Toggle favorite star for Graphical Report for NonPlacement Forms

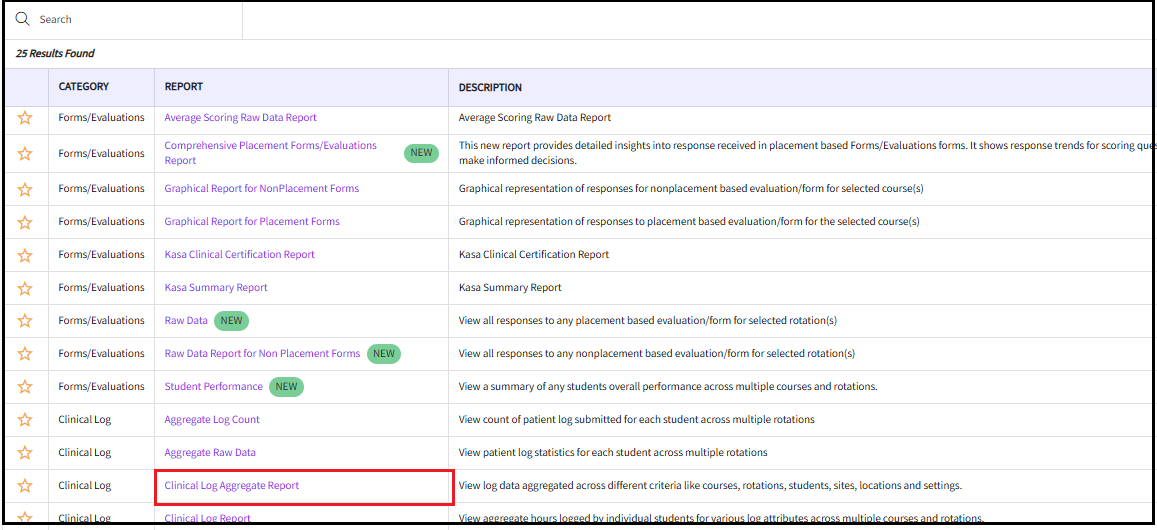[25, 189]
